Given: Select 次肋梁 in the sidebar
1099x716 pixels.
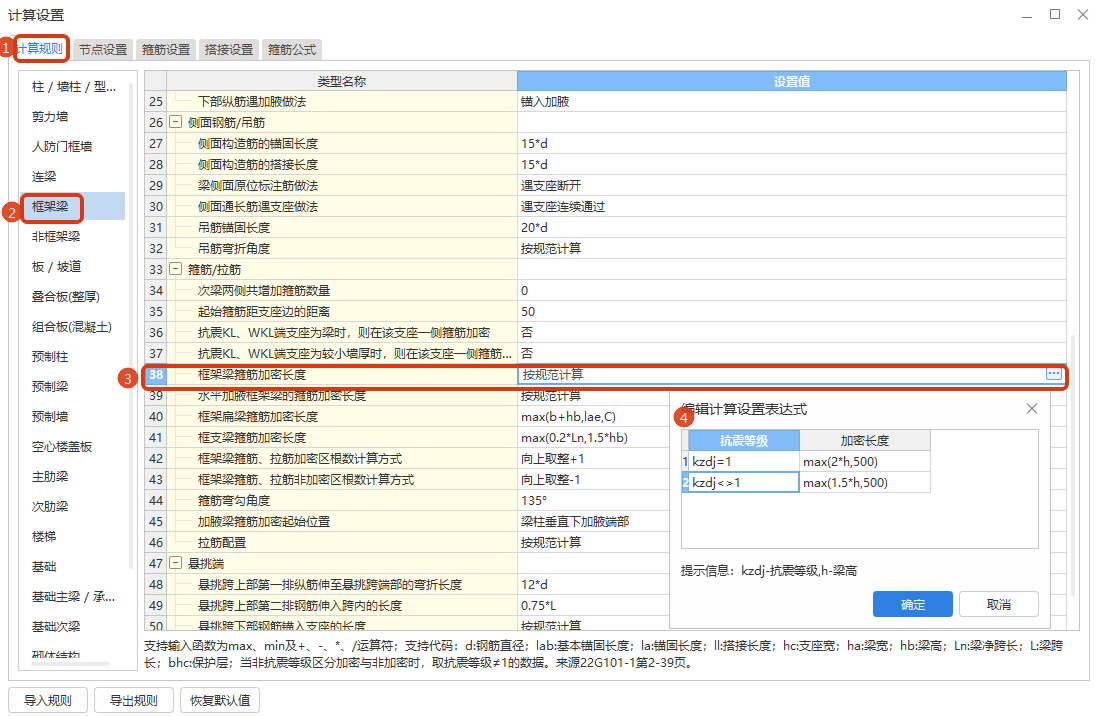Looking at the screenshot, I should [x=73, y=507].
